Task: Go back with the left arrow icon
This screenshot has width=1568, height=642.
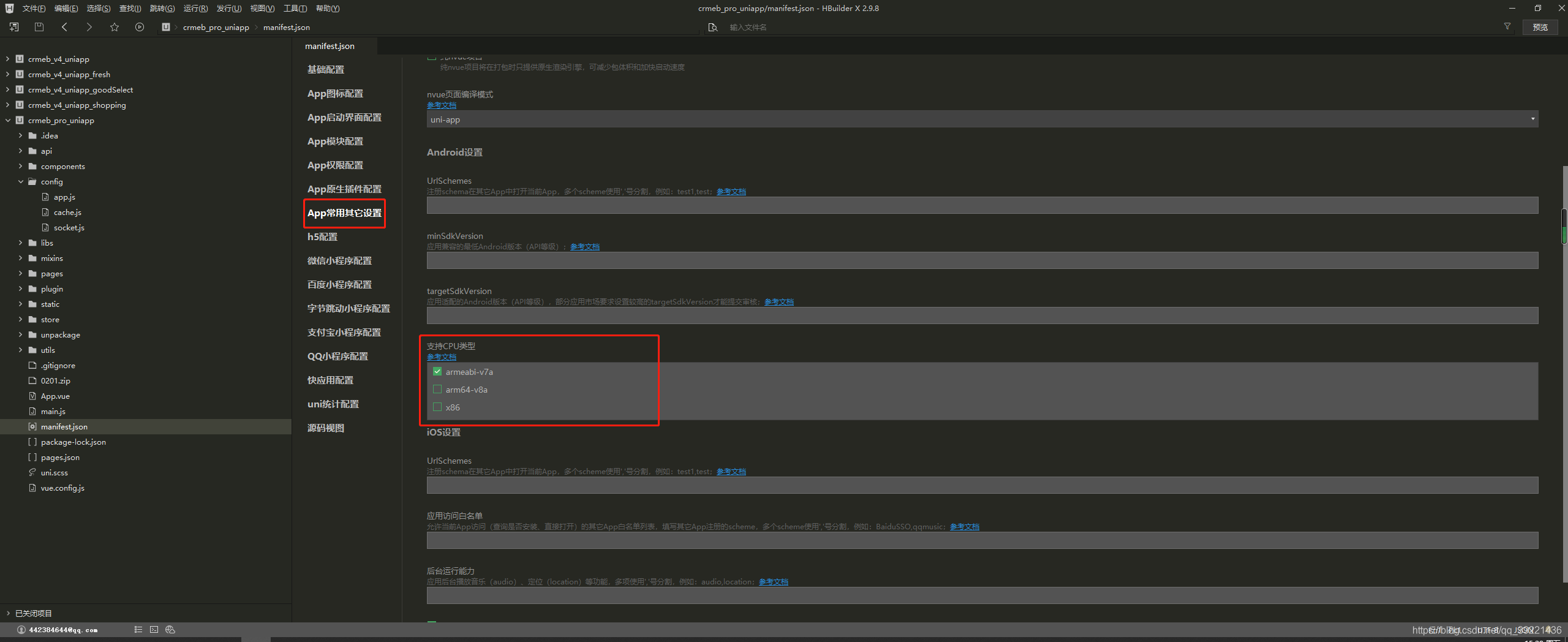Action: coord(64,27)
